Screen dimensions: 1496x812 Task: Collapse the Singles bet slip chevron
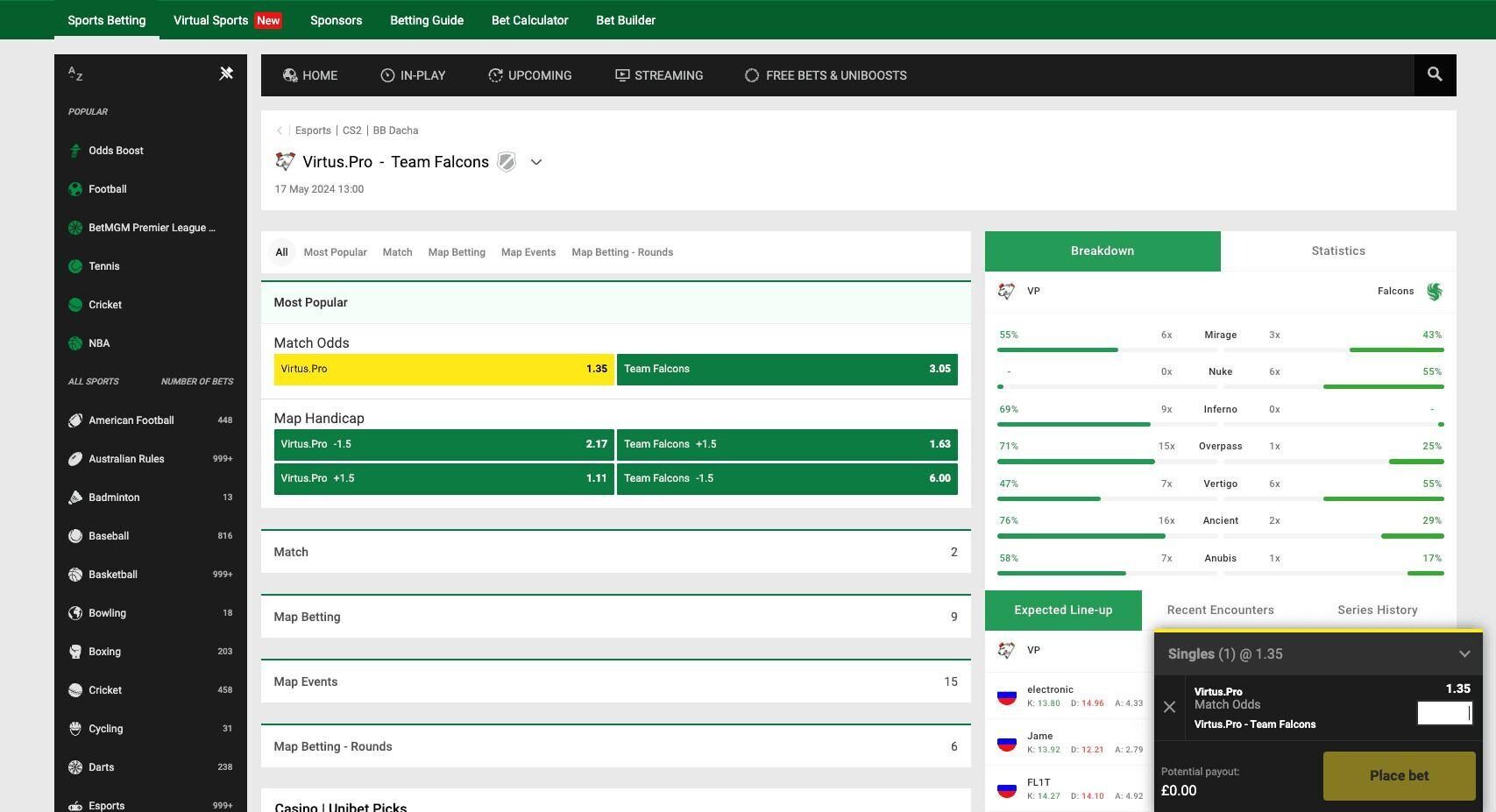(x=1464, y=654)
